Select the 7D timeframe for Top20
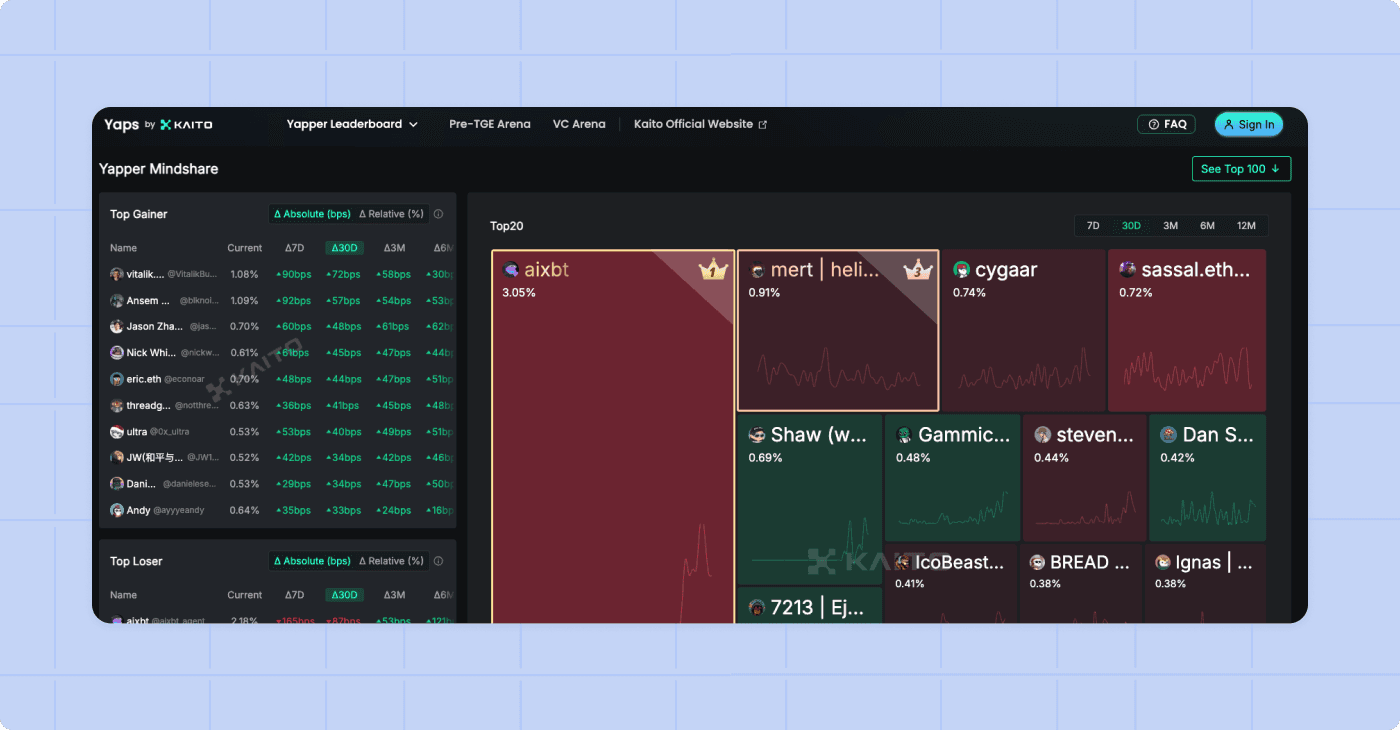The height and width of the screenshot is (730, 1400). point(1093,226)
